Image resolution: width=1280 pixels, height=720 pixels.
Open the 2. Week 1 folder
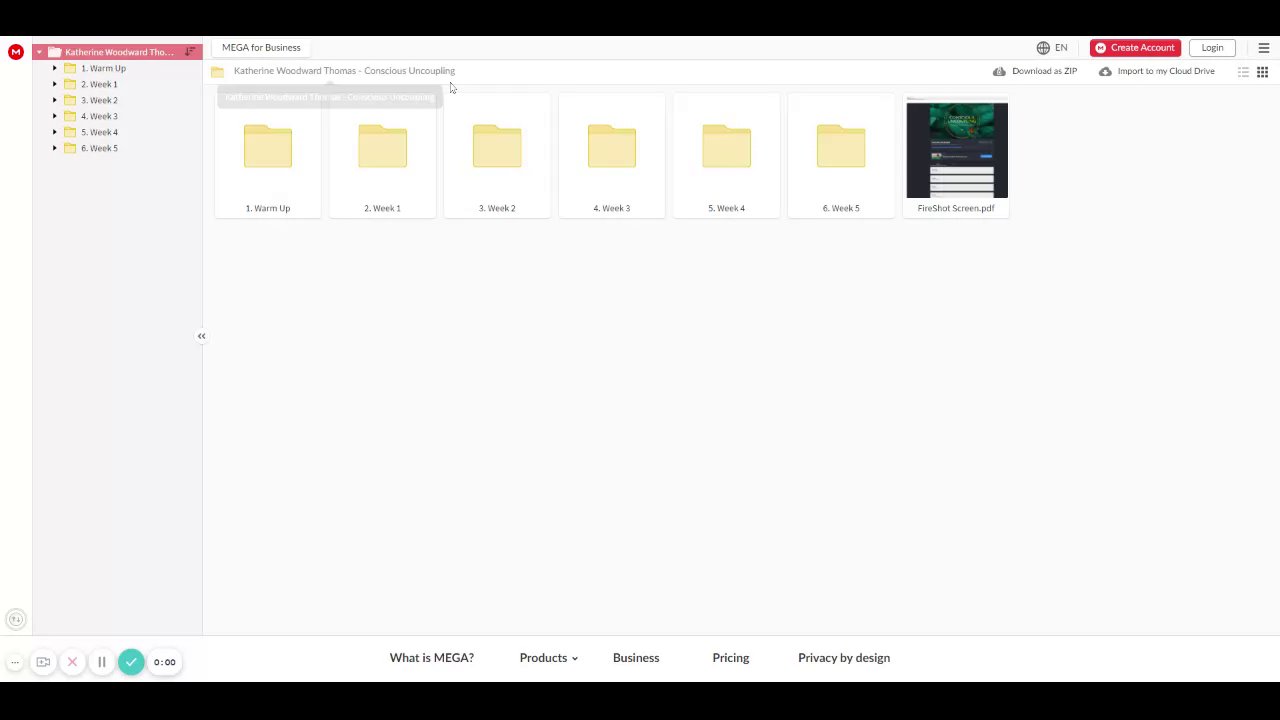tap(382, 155)
